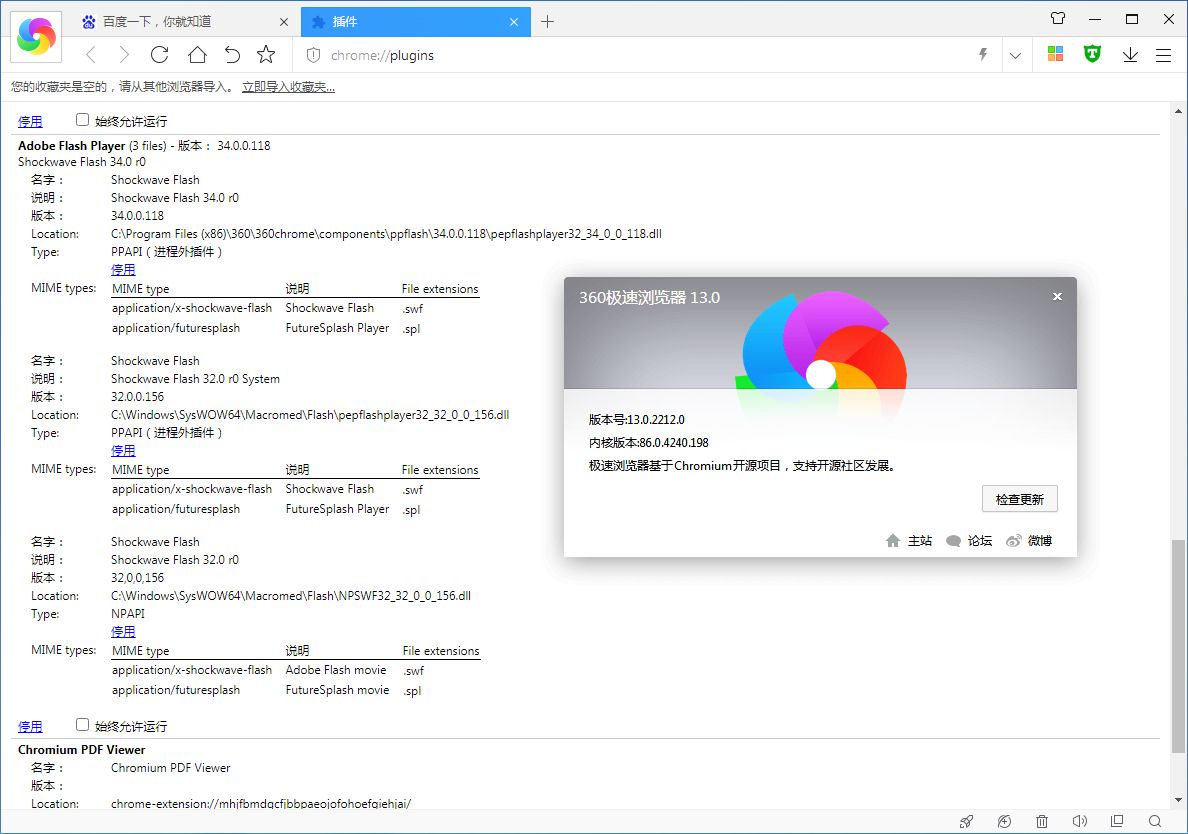This screenshot has height=834, width=1188.
Task: Click the import bookmarks now link
Action: 288,87
